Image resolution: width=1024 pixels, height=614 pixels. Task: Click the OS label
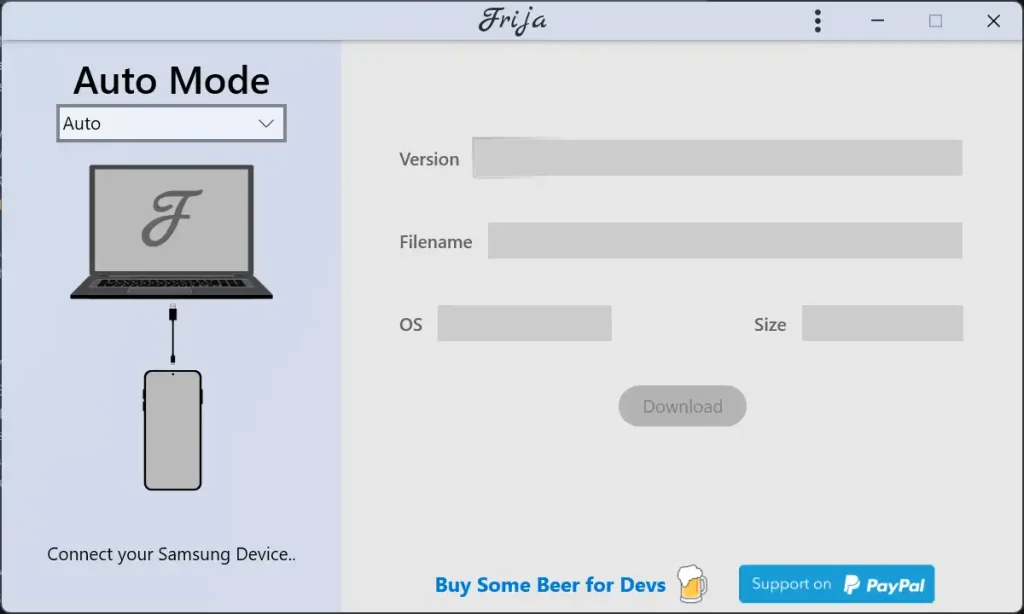pos(411,325)
